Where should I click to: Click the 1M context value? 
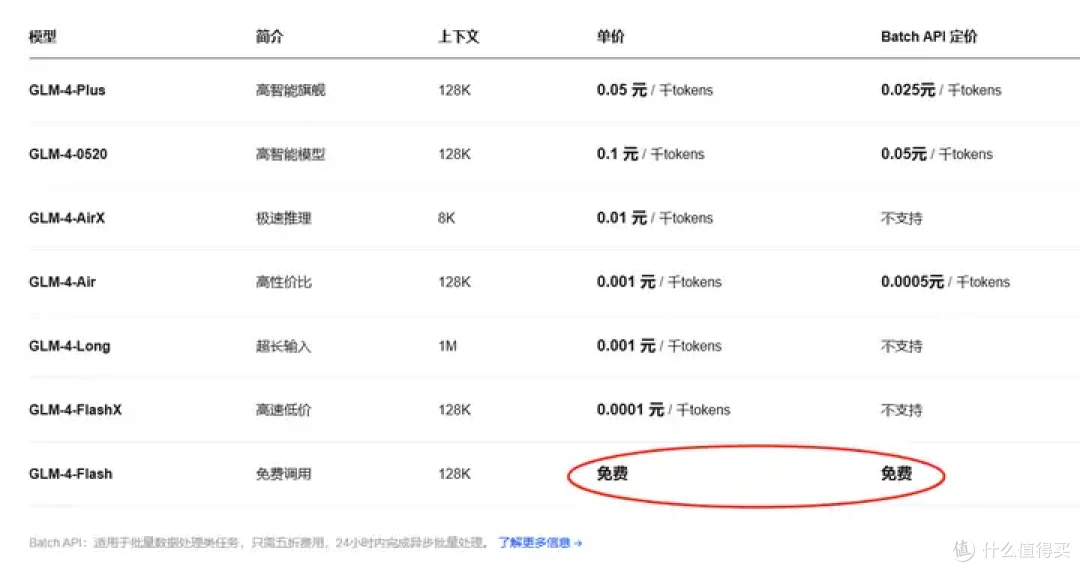(448, 346)
